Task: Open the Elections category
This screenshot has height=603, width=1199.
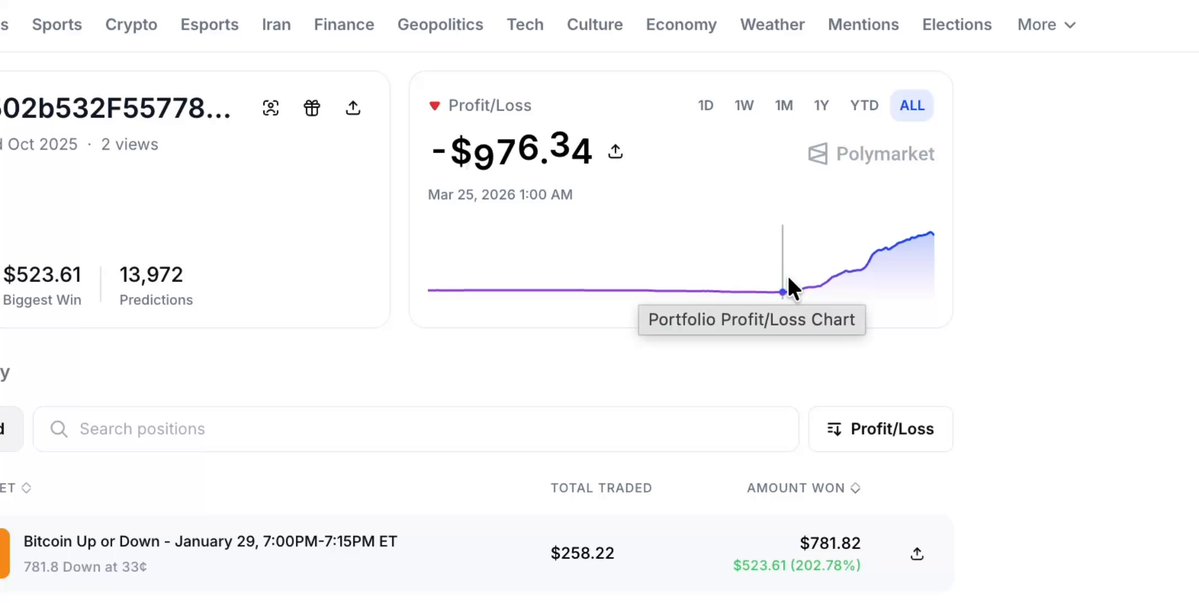Action: 957,24
